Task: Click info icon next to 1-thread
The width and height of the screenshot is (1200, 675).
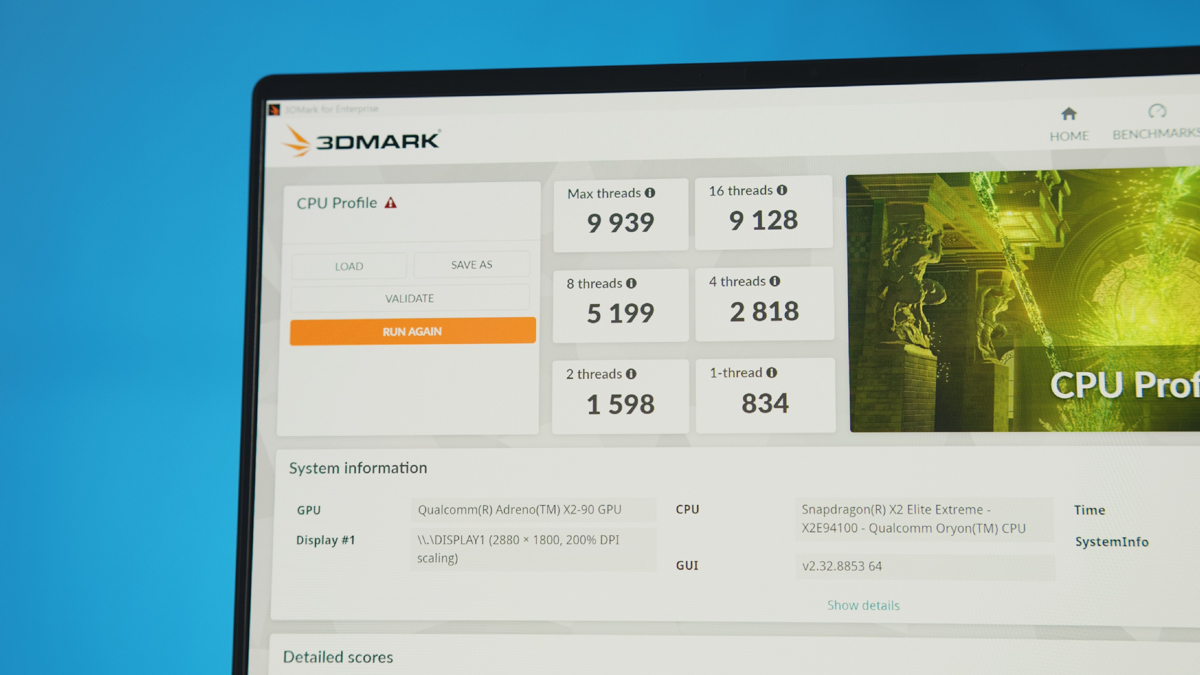Action: (x=771, y=373)
